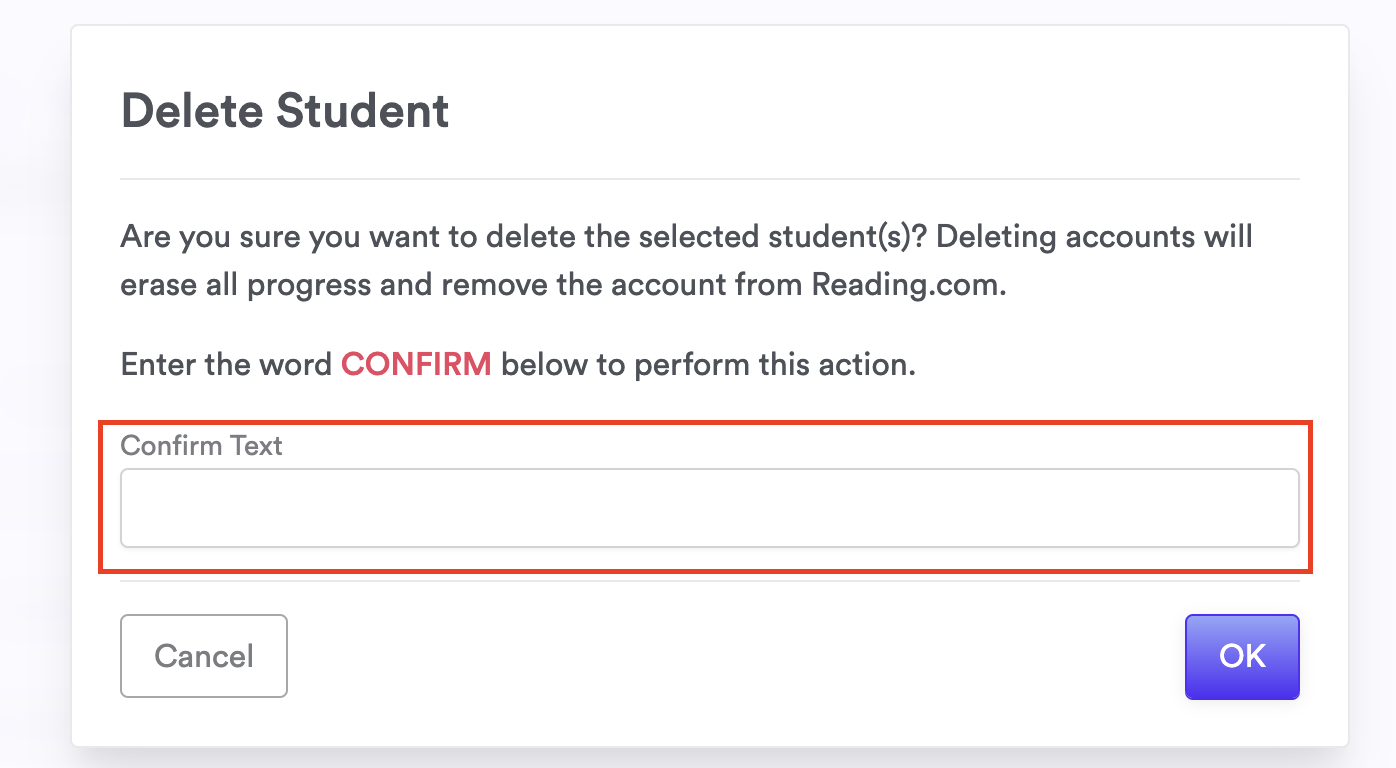Click the Reading.com text in warning
Viewport: 1396px width, 768px height.
click(907, 284)
